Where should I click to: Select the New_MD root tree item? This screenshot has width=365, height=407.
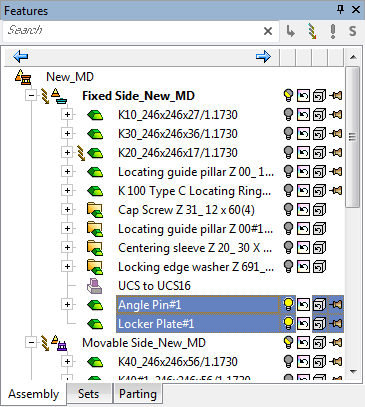pyautogui.click(x=70, y=77)
